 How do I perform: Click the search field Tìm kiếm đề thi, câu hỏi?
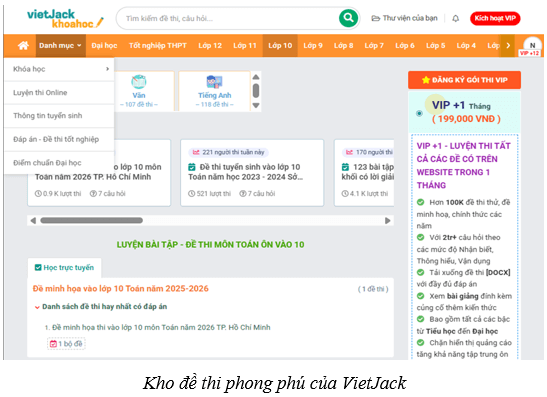(230, 18)
